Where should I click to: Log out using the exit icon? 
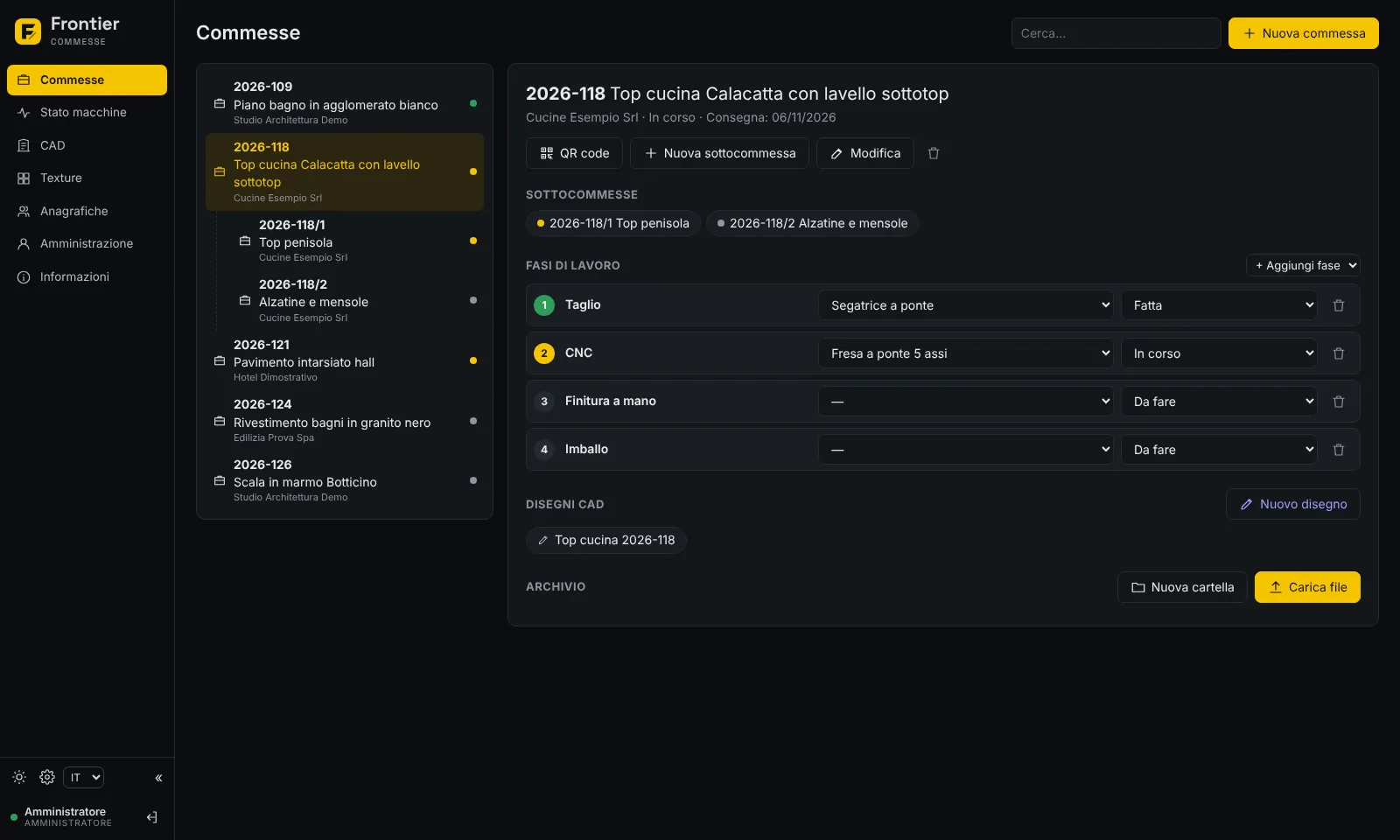point(152,817)
